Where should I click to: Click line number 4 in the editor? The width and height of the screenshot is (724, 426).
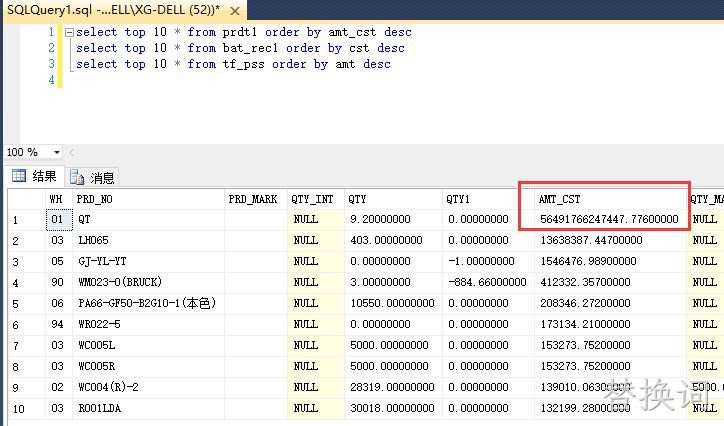51,80
